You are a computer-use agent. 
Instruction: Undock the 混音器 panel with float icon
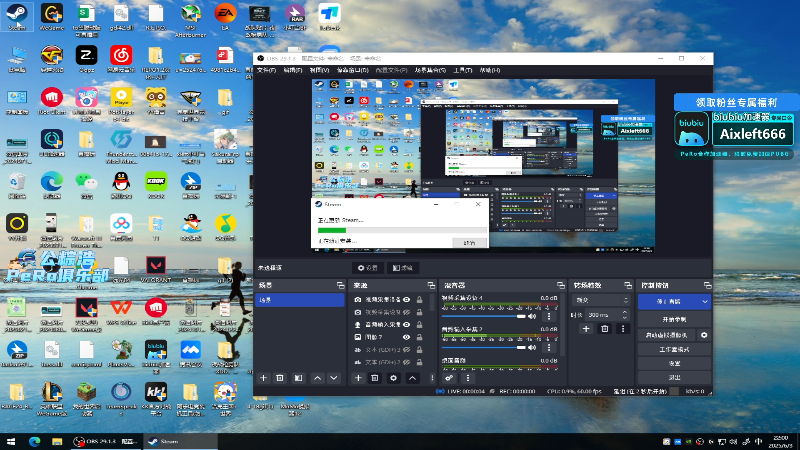click(561, 285)
